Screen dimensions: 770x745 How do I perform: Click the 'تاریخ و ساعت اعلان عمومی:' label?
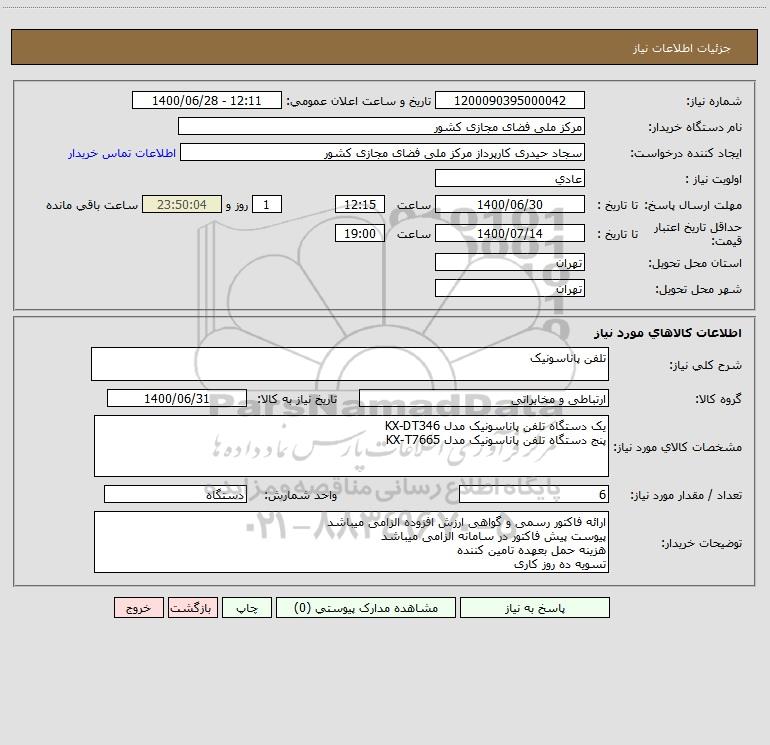(358, 101)
